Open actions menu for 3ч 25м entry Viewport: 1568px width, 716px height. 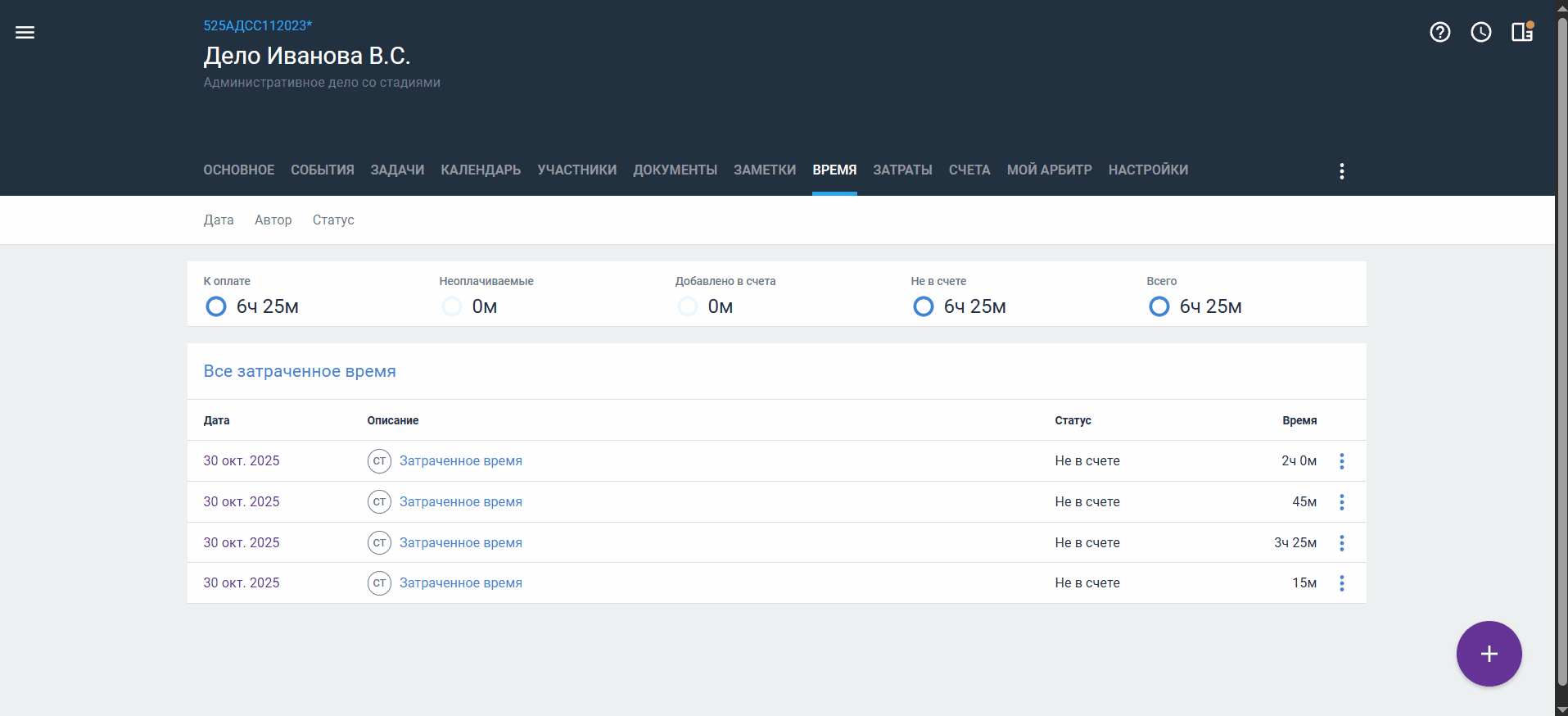click(1341, 543)
